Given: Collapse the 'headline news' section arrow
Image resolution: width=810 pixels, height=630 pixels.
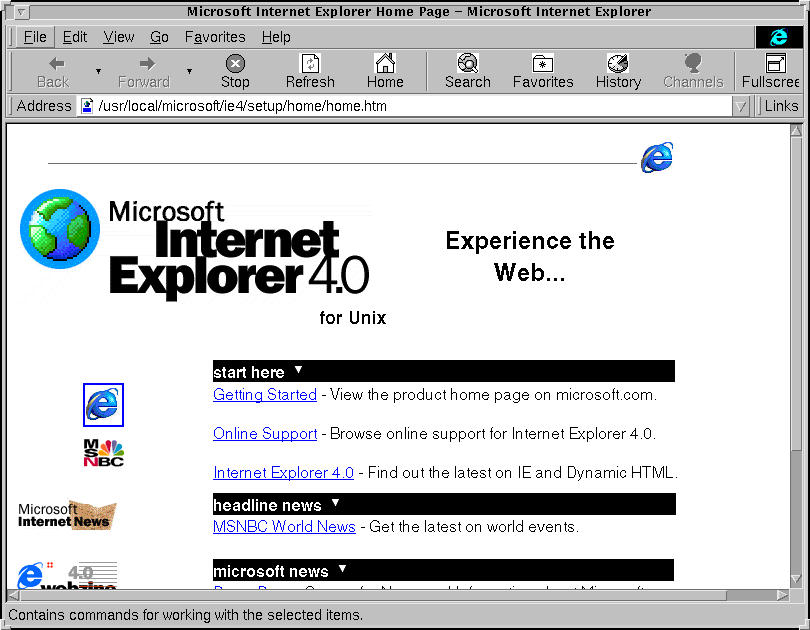Looking at the screenshot, I should pyautogui.click(x=336, y=502).
